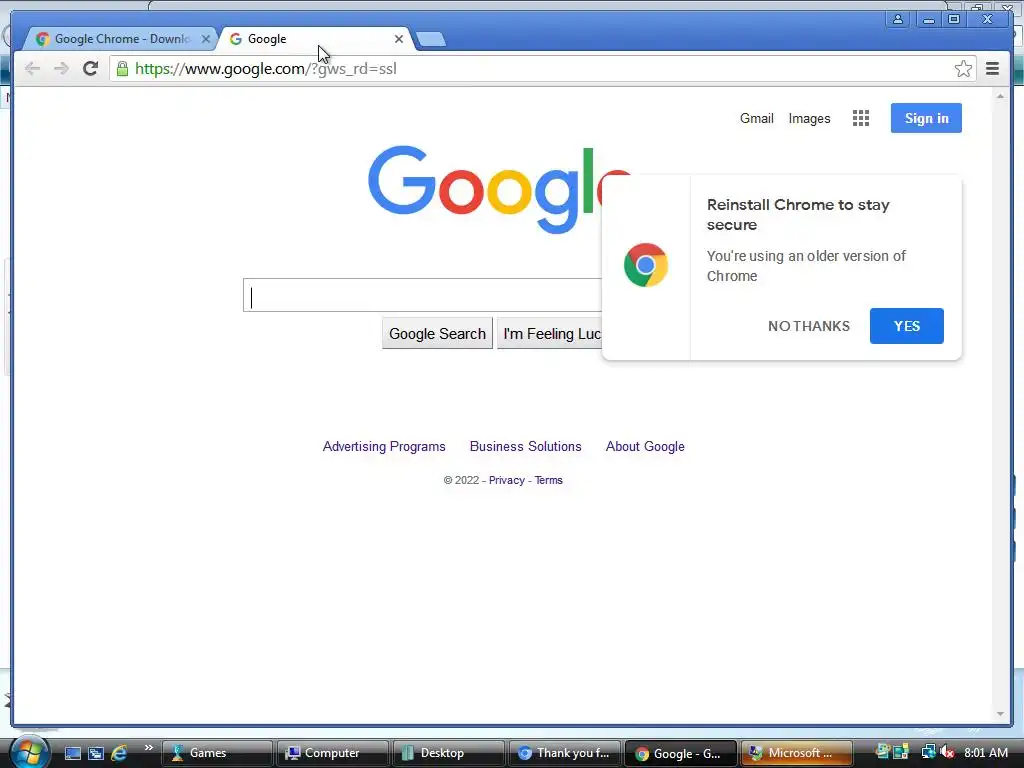Open the About Google link

point(645,447)
